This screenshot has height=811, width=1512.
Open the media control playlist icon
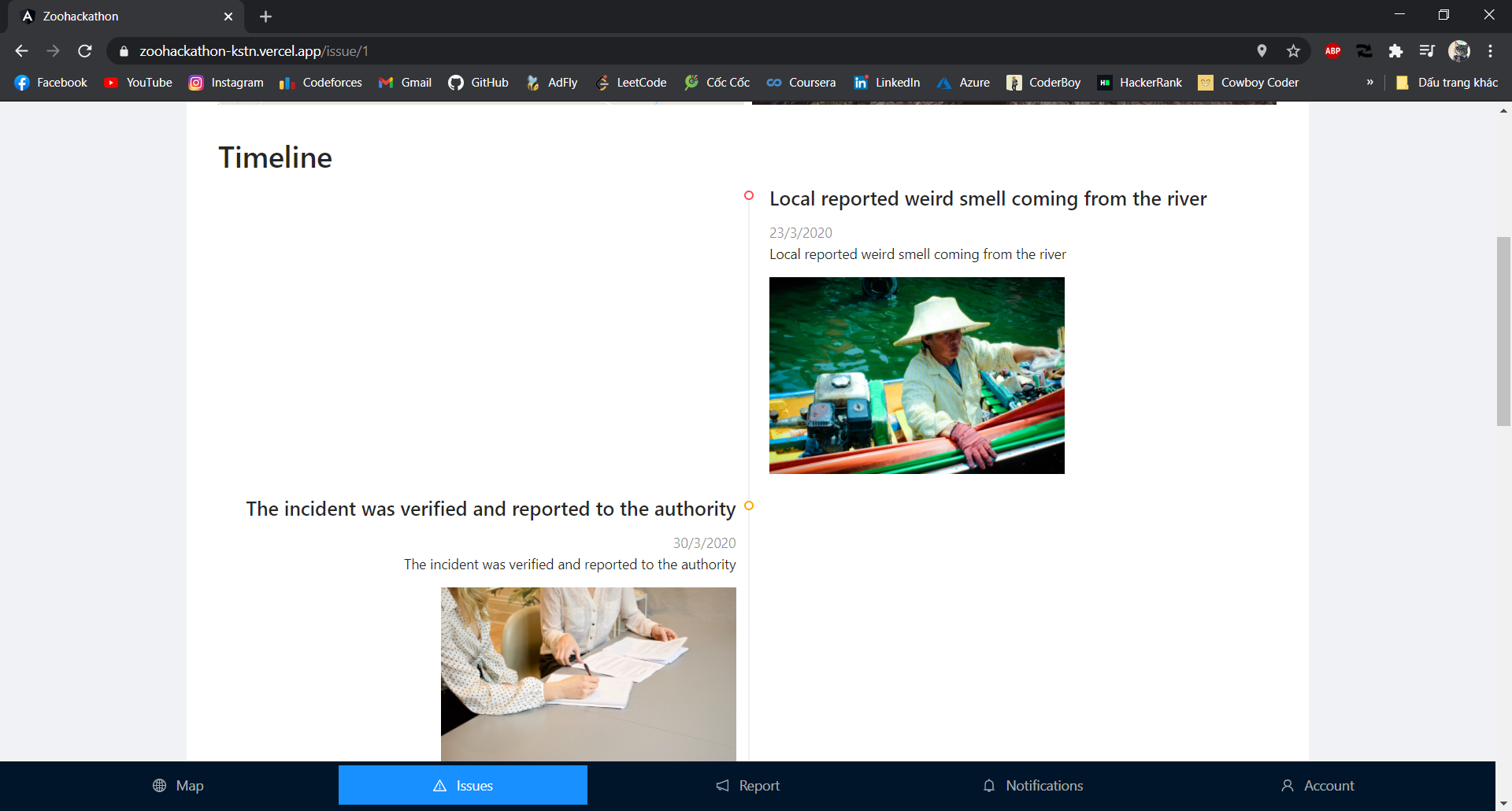[1427, 51]
